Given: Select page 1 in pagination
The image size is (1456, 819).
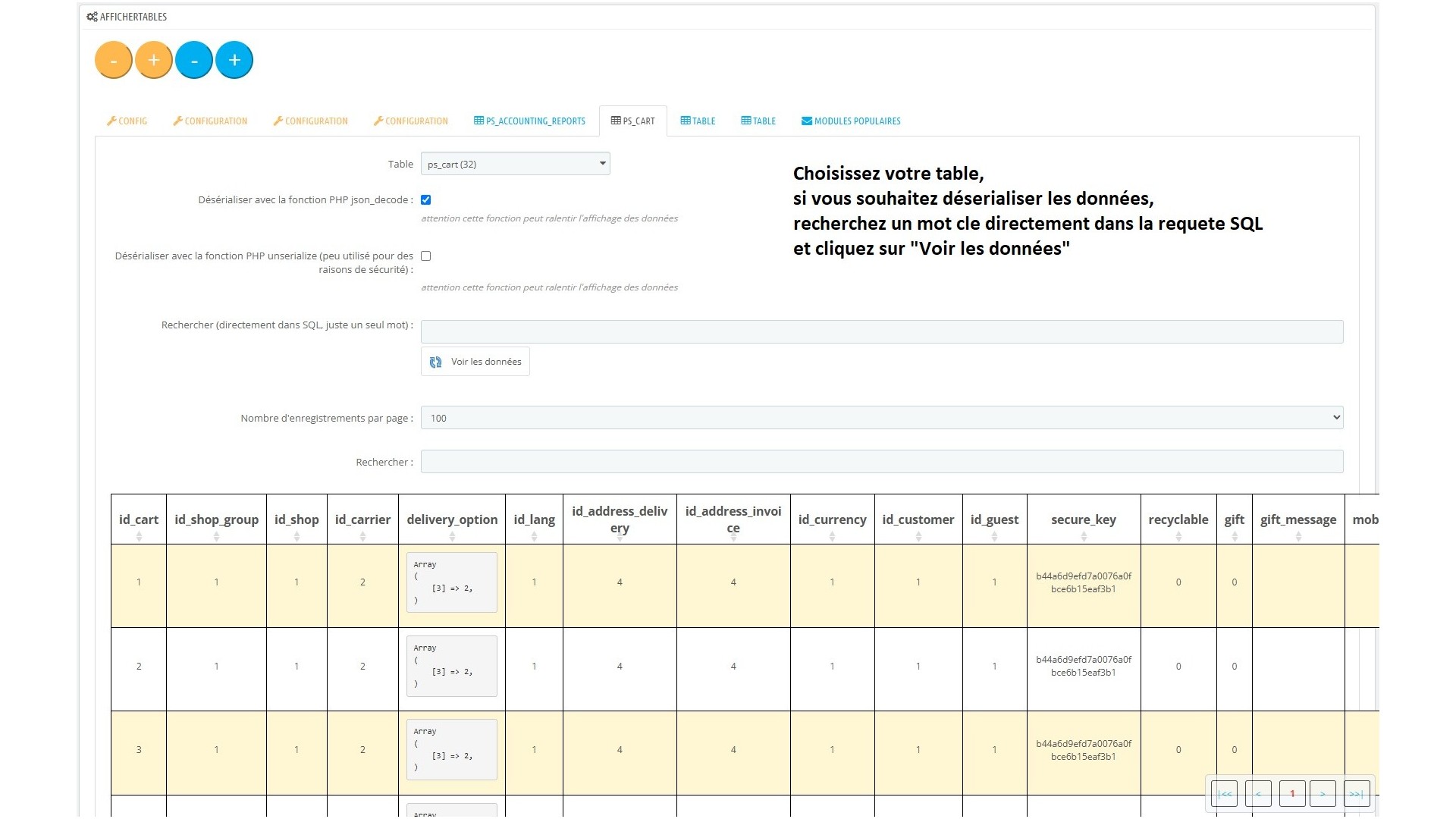Looking at the screenshot, I should coord(1292,794).
